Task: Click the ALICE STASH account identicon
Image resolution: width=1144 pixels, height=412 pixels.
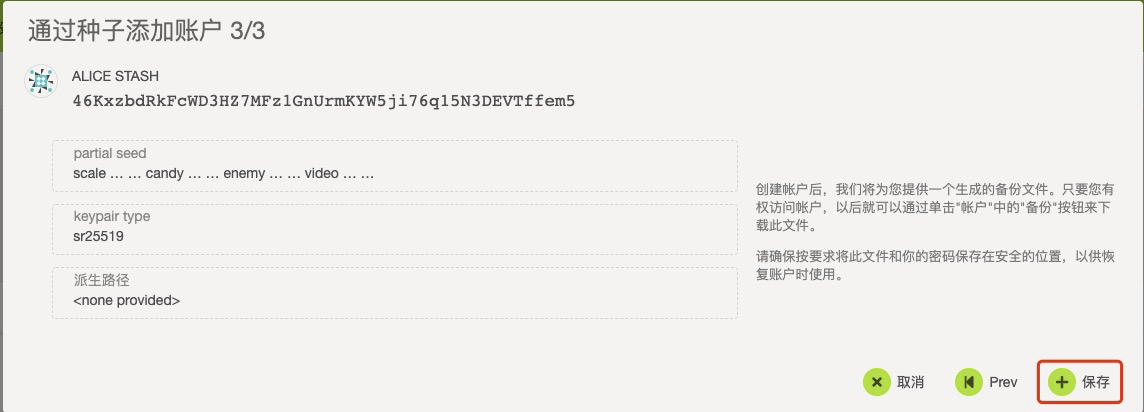Action: [40, 82]
